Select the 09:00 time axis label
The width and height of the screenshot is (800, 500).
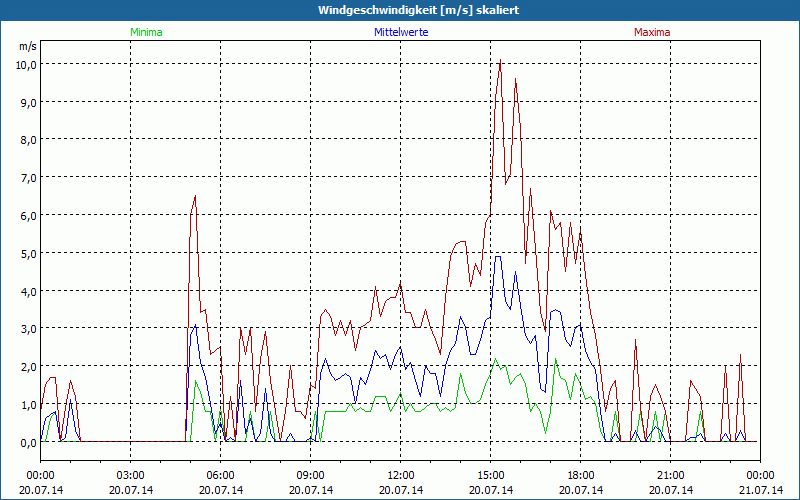click(311, 475)
